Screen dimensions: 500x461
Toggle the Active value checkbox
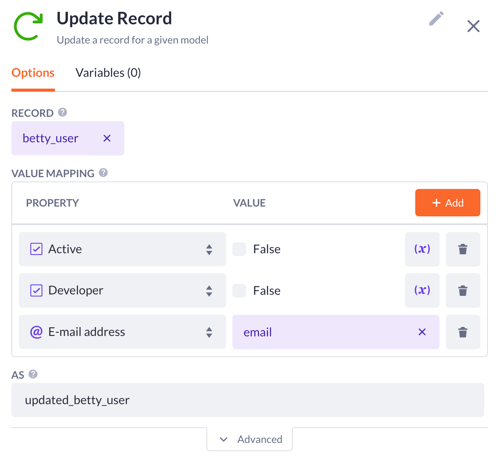[x=239, y=249]
